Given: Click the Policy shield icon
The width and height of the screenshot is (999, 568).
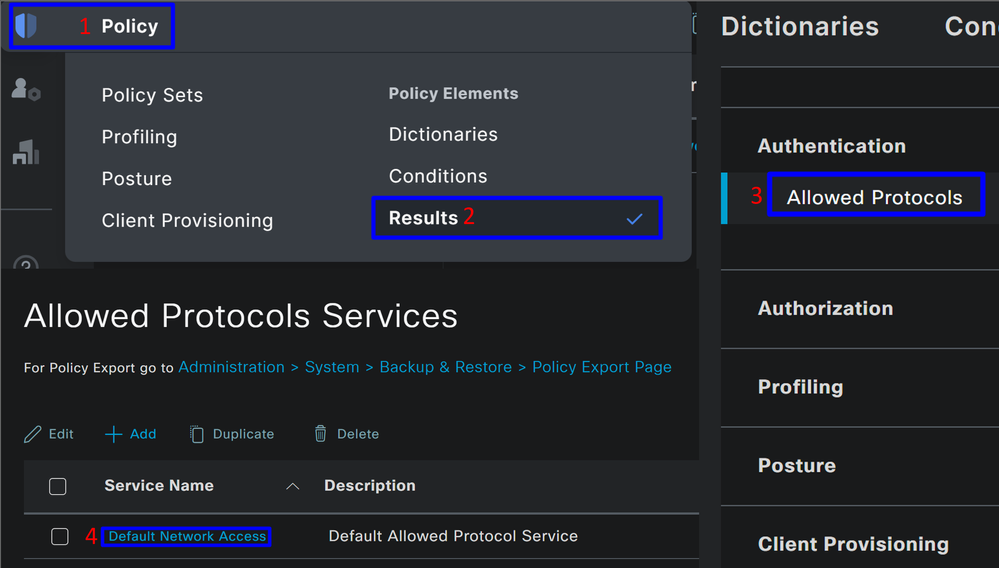Looking at the screenshot, I should tap(26, 26).
